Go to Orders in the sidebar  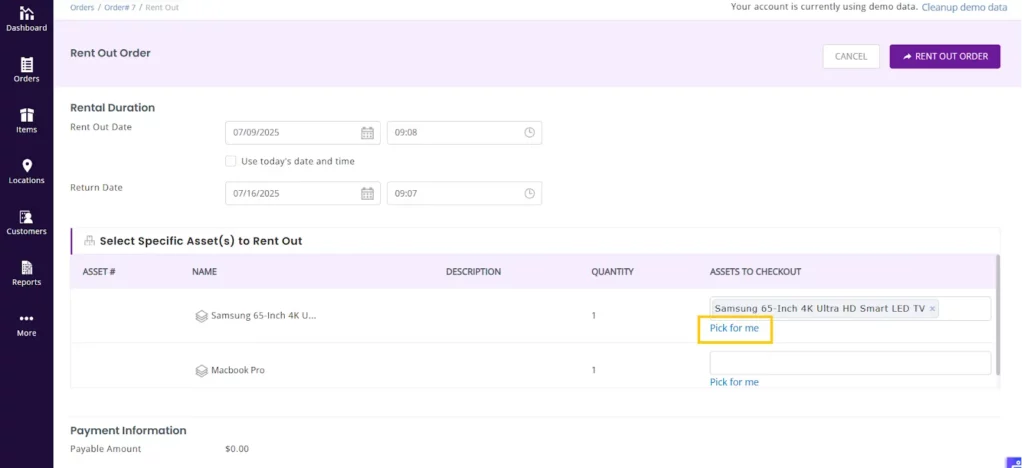pos(26,69)
